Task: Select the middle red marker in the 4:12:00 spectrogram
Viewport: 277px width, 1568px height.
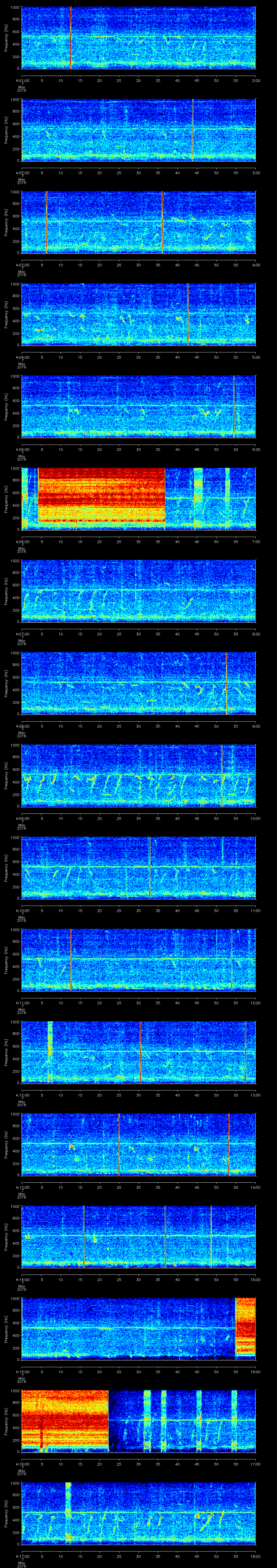Action: point(140,1052)
